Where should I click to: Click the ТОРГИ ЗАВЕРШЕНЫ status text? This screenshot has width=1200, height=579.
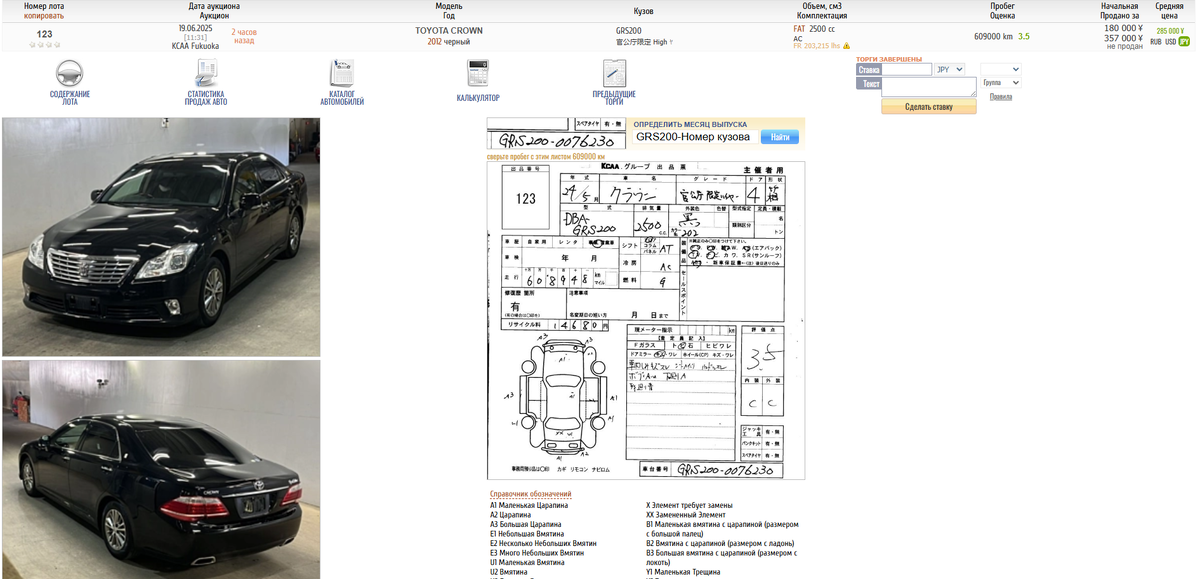tap(888, 59)
